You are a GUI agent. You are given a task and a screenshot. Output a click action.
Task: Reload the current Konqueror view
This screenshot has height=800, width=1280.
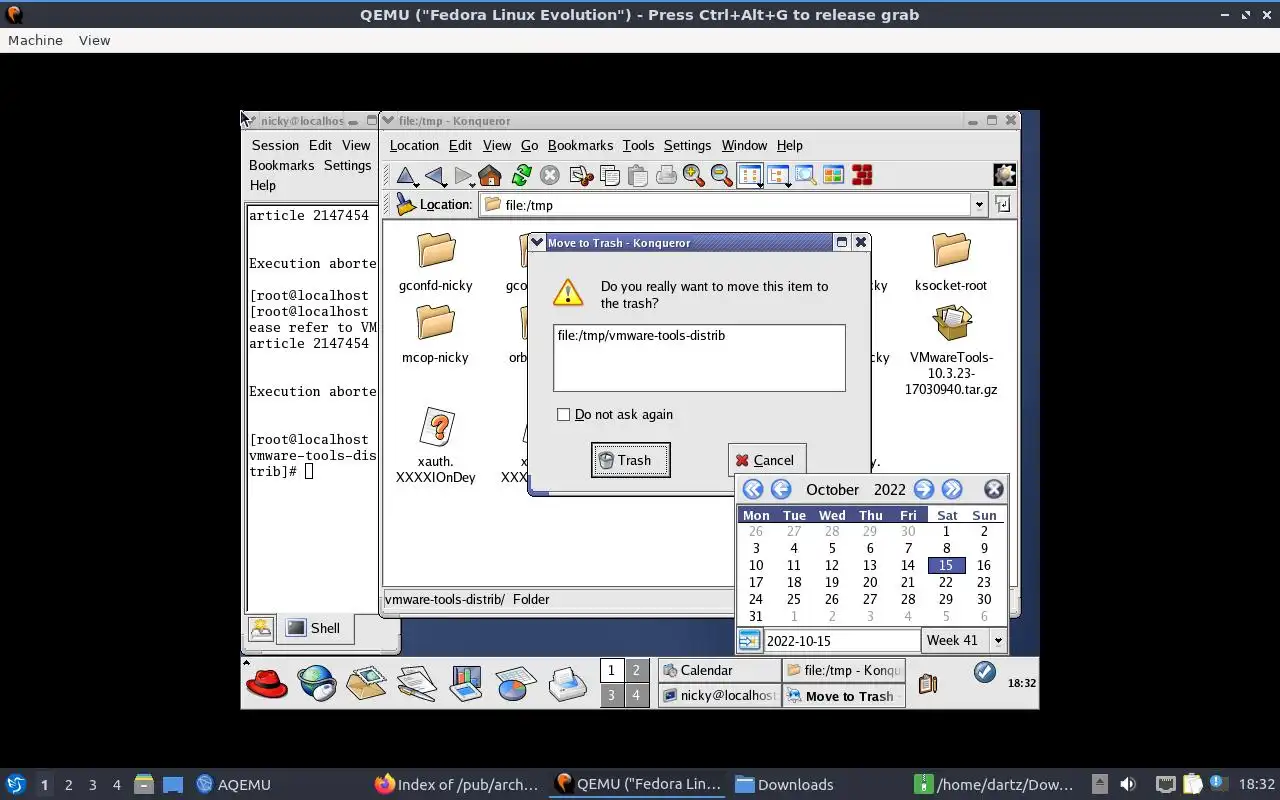(x=521, y=176)
